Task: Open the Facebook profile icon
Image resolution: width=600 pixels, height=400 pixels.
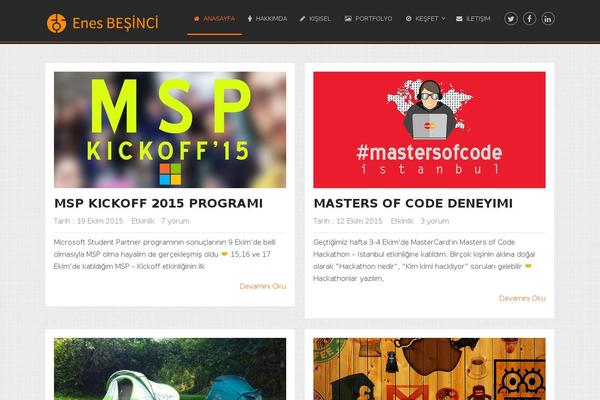Action: coord(529,18)
